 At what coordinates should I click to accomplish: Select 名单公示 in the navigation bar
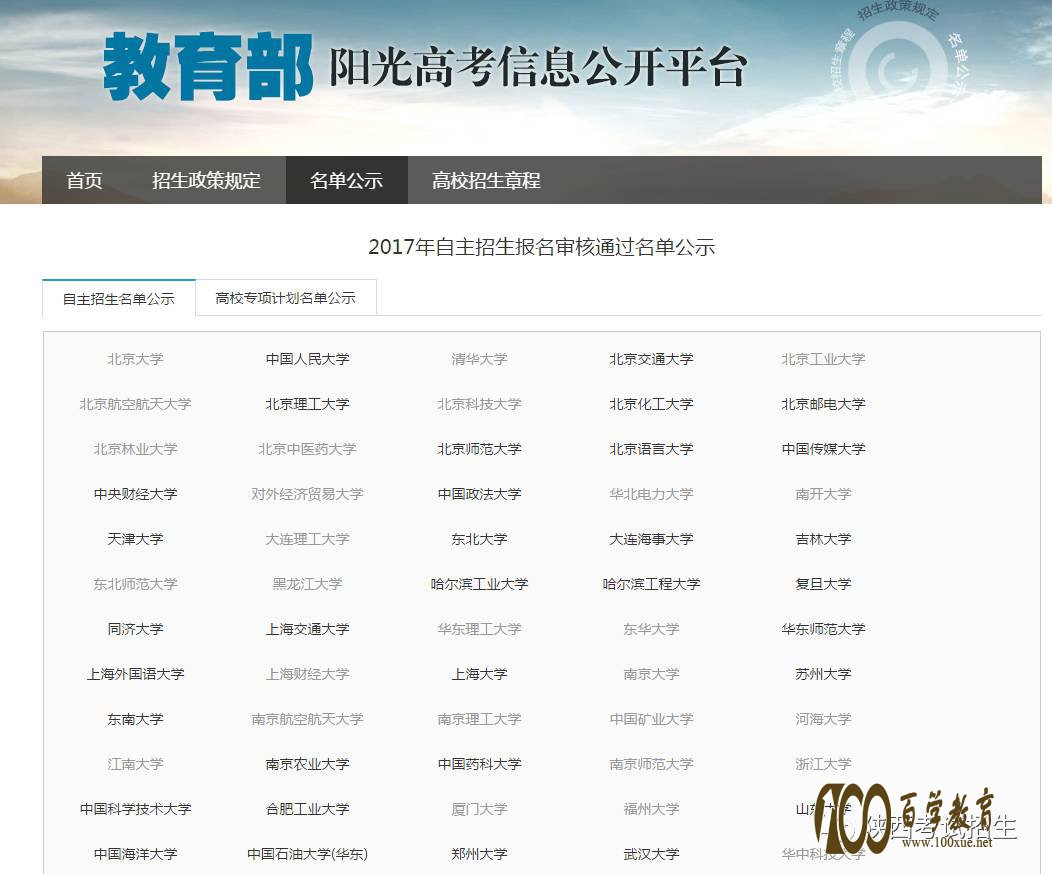tap(346, 180)
